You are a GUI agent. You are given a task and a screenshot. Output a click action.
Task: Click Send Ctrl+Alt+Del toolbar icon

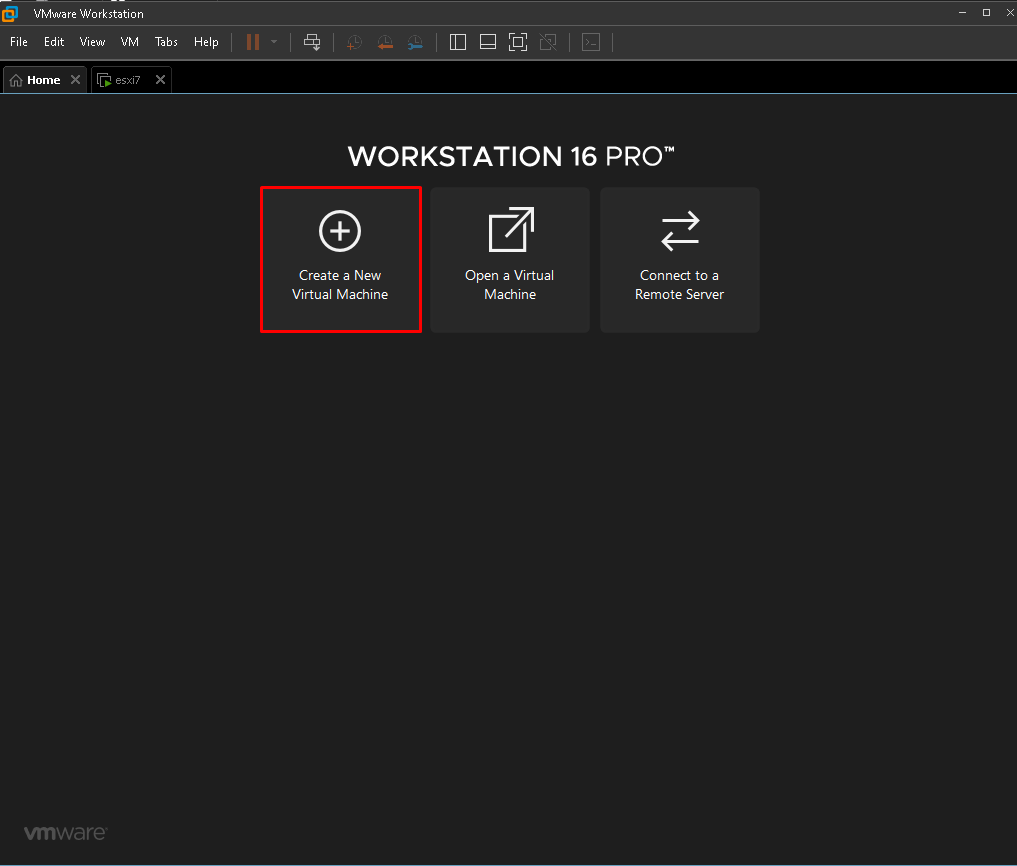(x=312, y=42)
